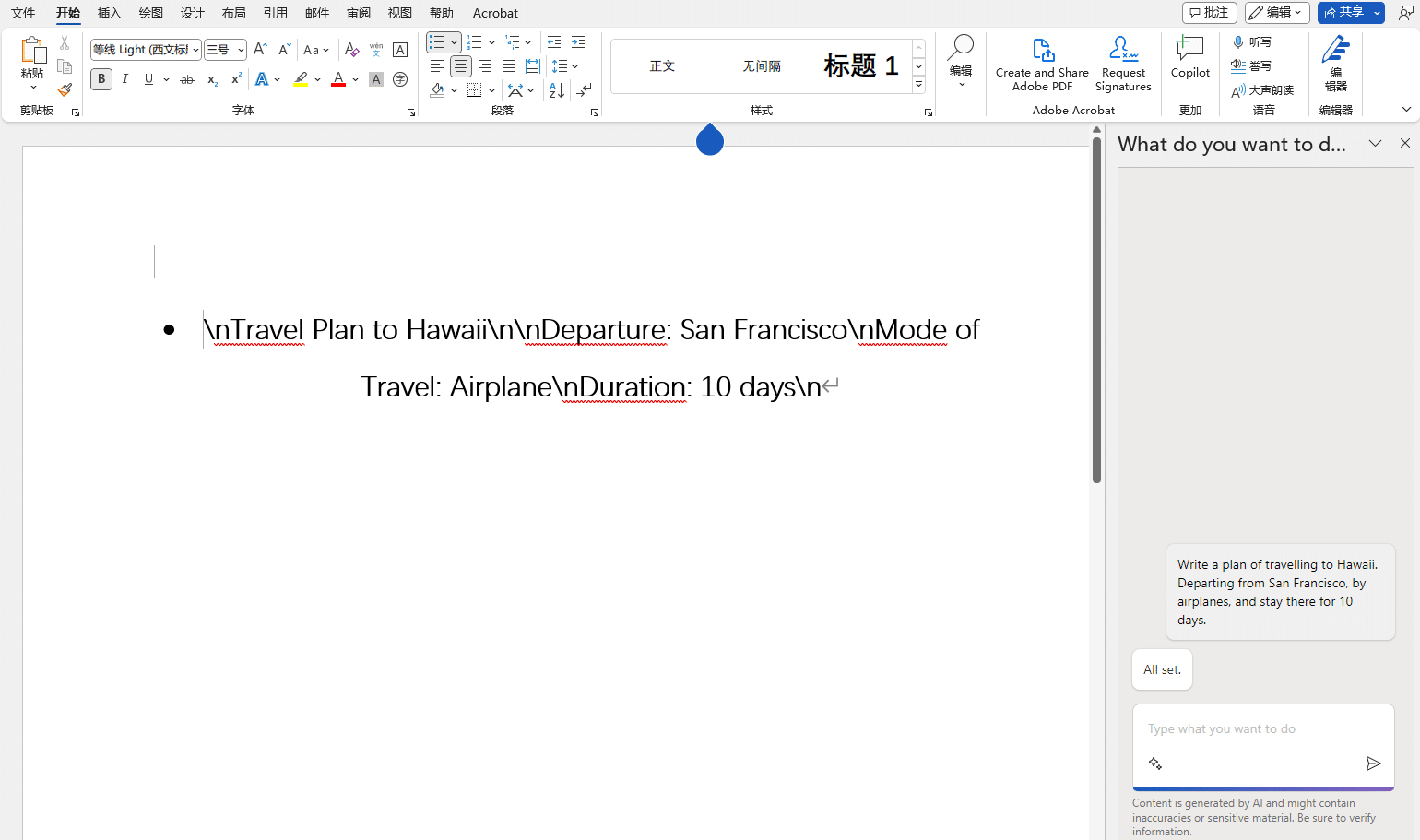Screen dimensions: 1420x840
Task: Open the font name combo box
Action: (x=146, y=50)
